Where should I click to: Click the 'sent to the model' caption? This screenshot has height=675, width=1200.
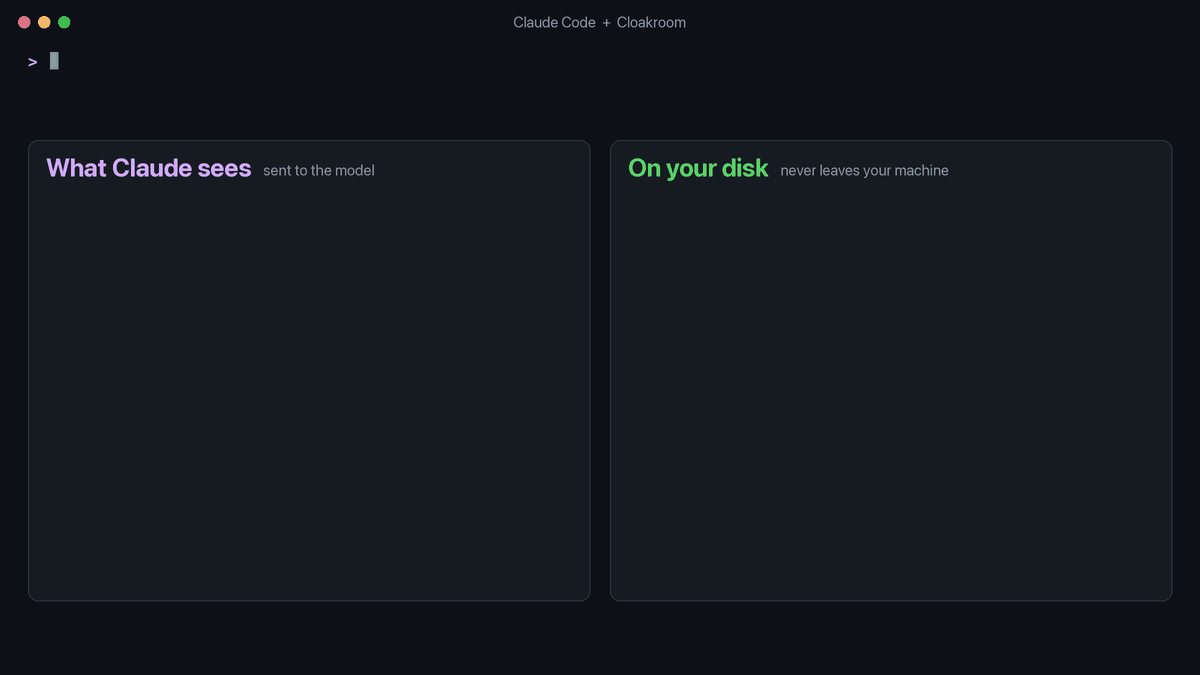coord(319,171)
